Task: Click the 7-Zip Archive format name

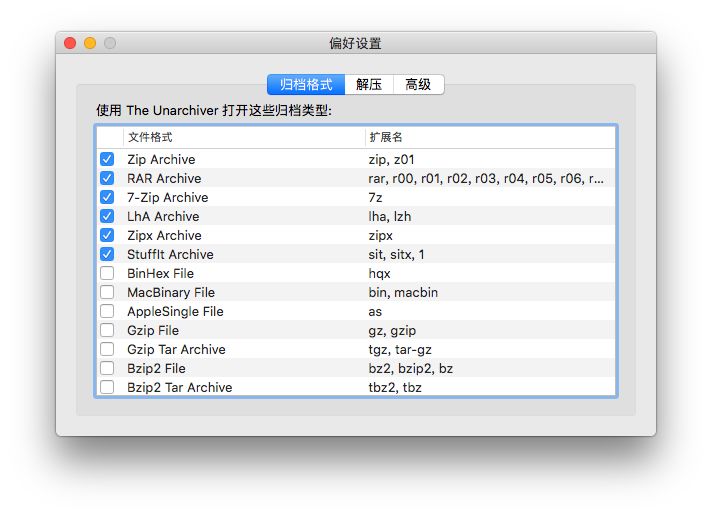Action: click(168, 198)
